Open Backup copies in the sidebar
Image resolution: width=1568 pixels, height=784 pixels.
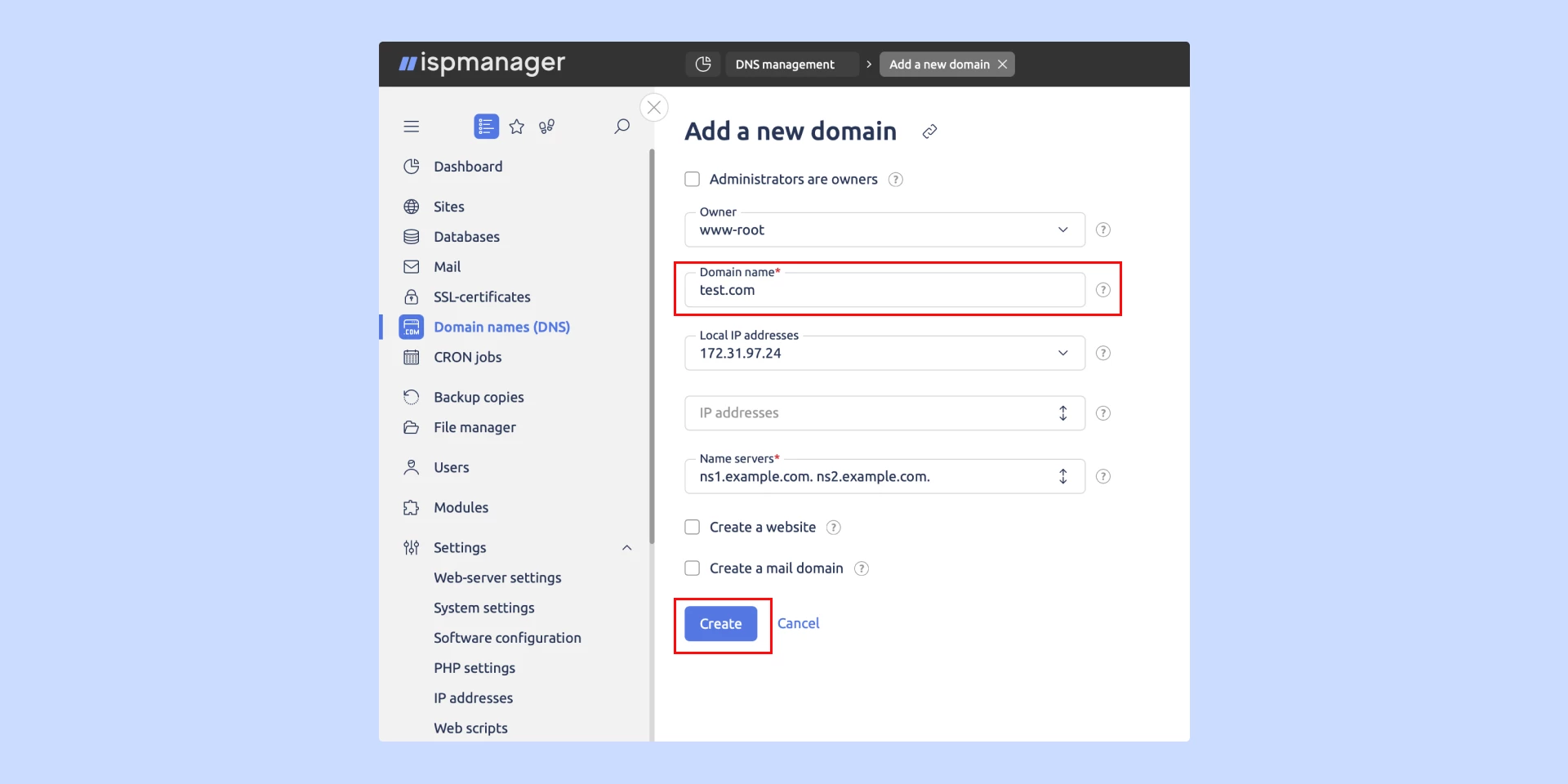(479, 397)
